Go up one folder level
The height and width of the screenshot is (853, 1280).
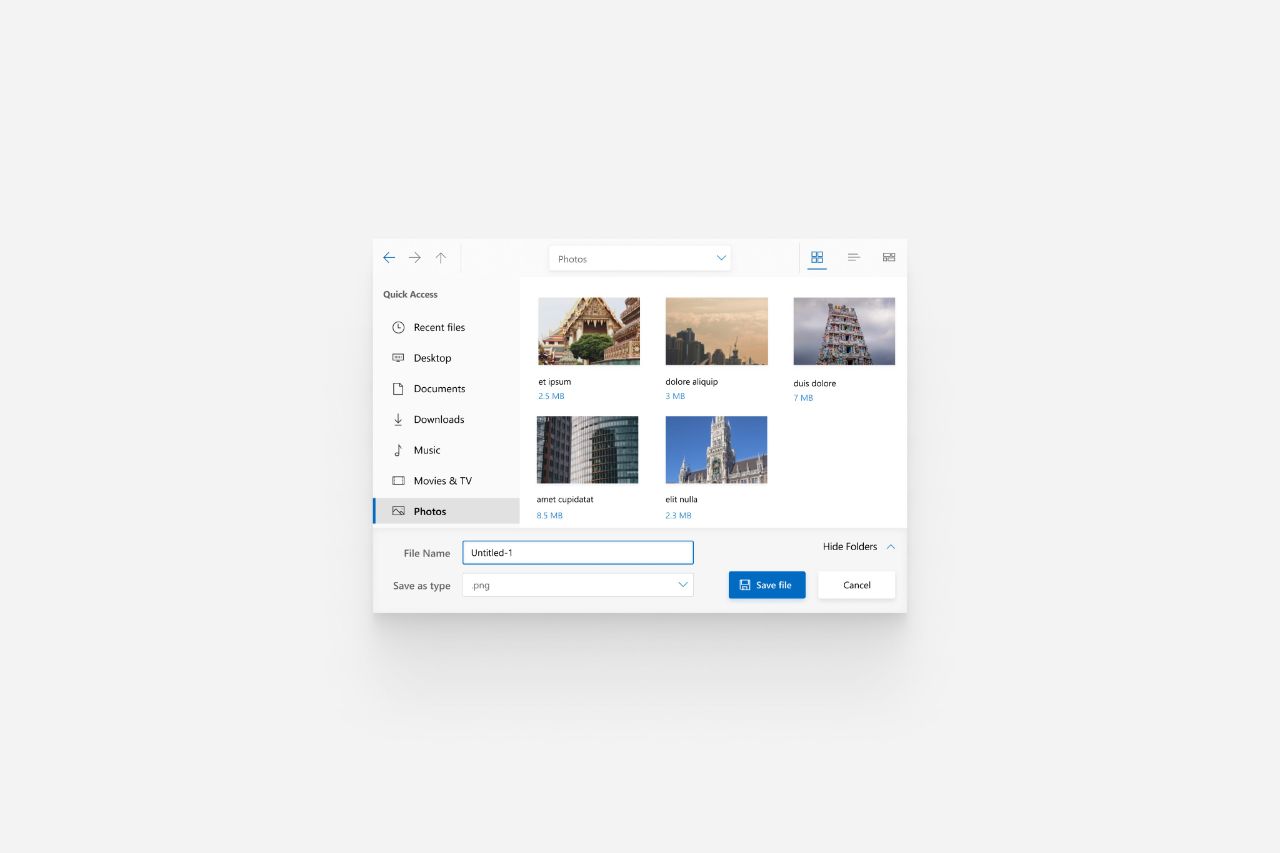click(x=441, y=258)
